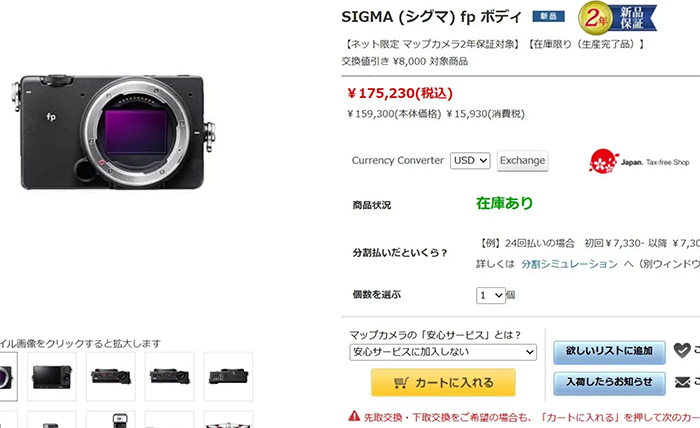
Task: Add item to cart with カートに入れる
Action: tap(443, 382)
